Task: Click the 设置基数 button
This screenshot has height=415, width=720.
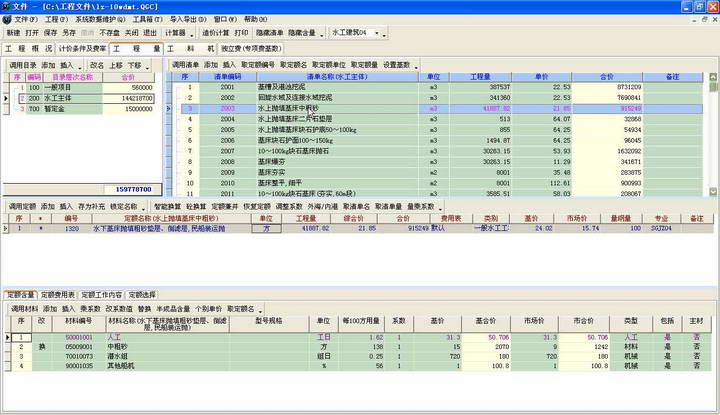Action: [396, 65]
